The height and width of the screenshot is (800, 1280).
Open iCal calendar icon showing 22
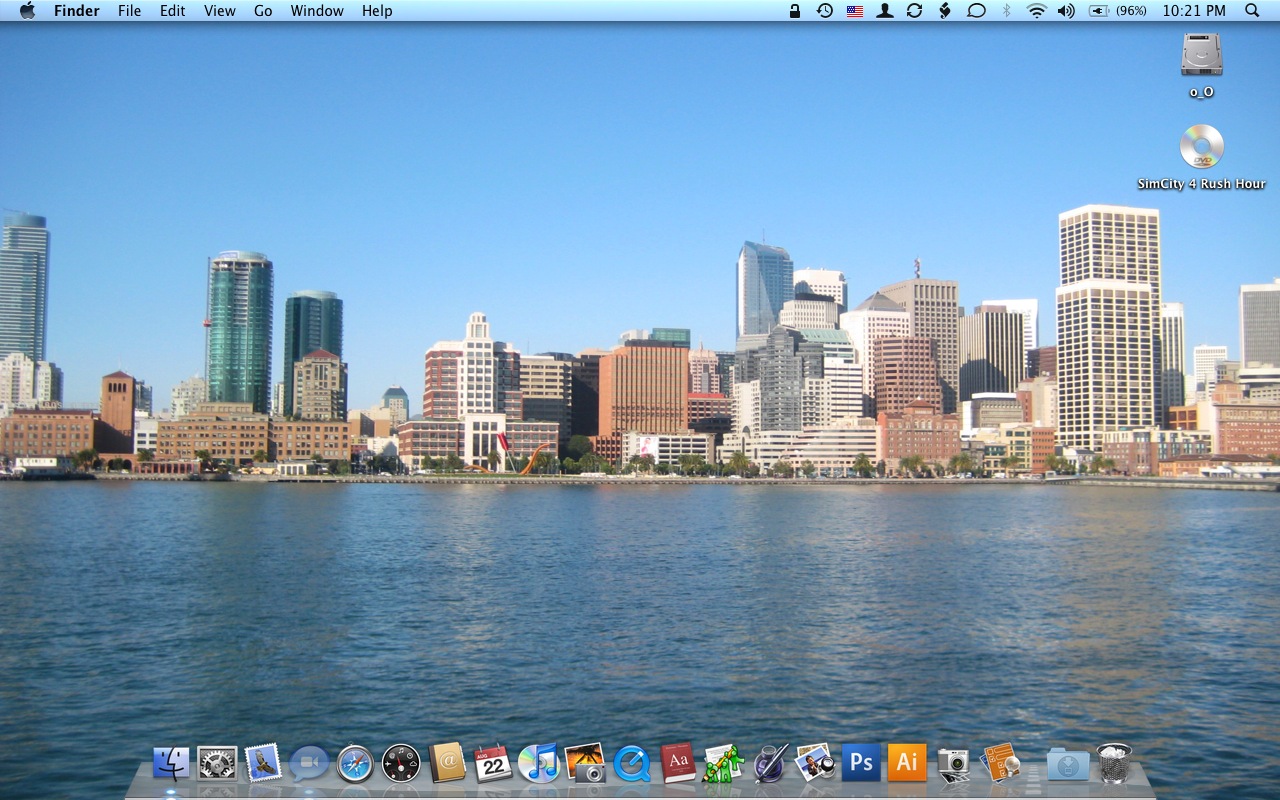tap(493, 764)
